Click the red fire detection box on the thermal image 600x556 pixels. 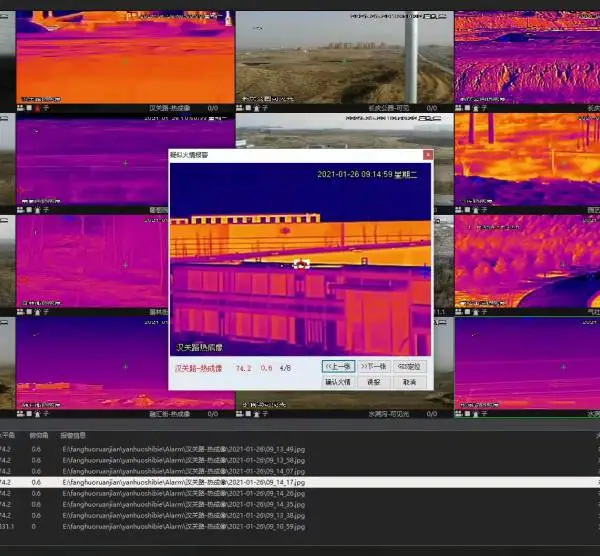pyautogui.click(x=302, y=264)
